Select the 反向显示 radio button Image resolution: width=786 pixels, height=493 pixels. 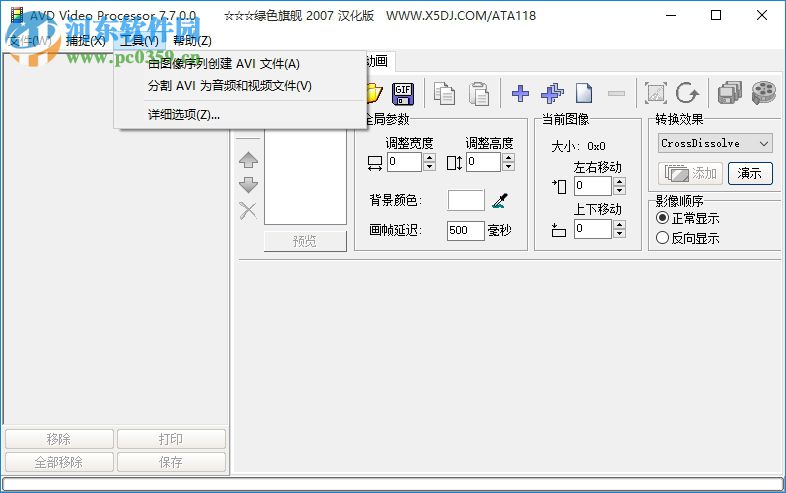pos(662,237)
